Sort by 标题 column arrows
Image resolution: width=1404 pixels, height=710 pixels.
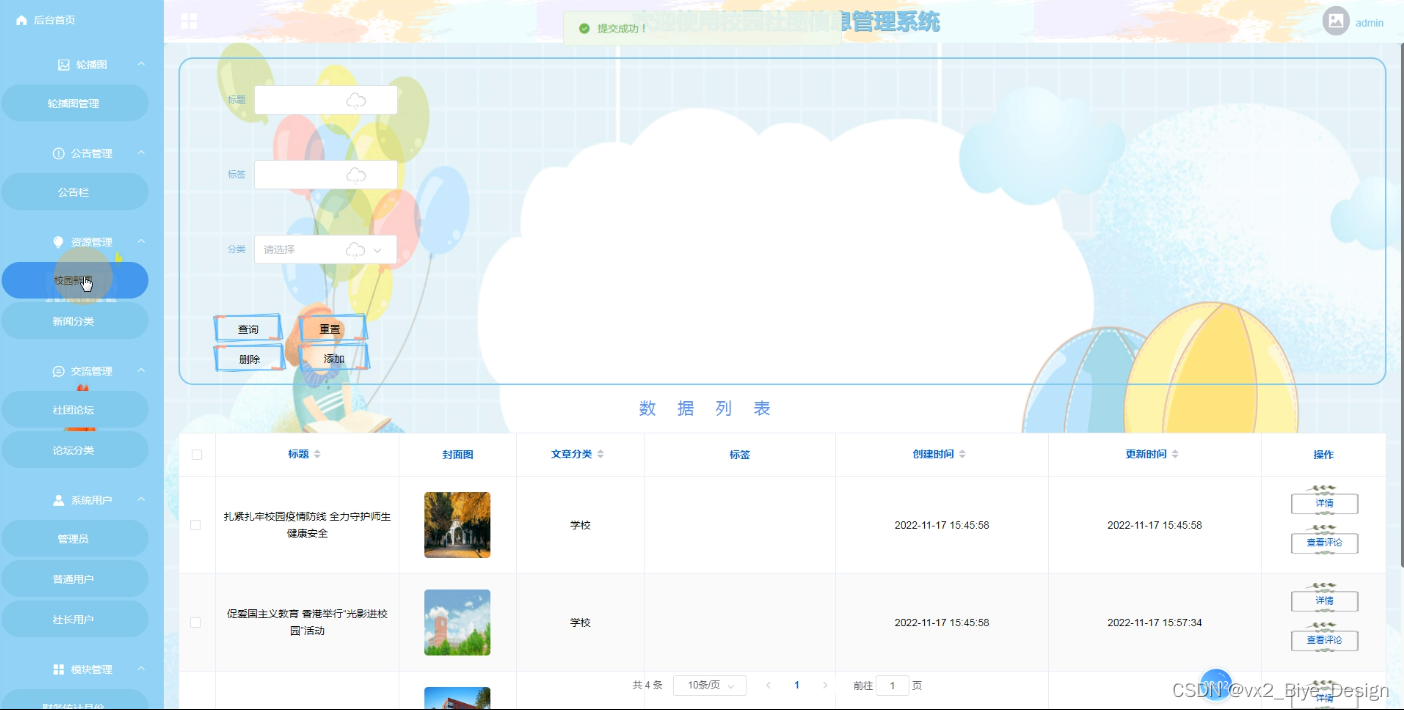[x=317, y=454]
